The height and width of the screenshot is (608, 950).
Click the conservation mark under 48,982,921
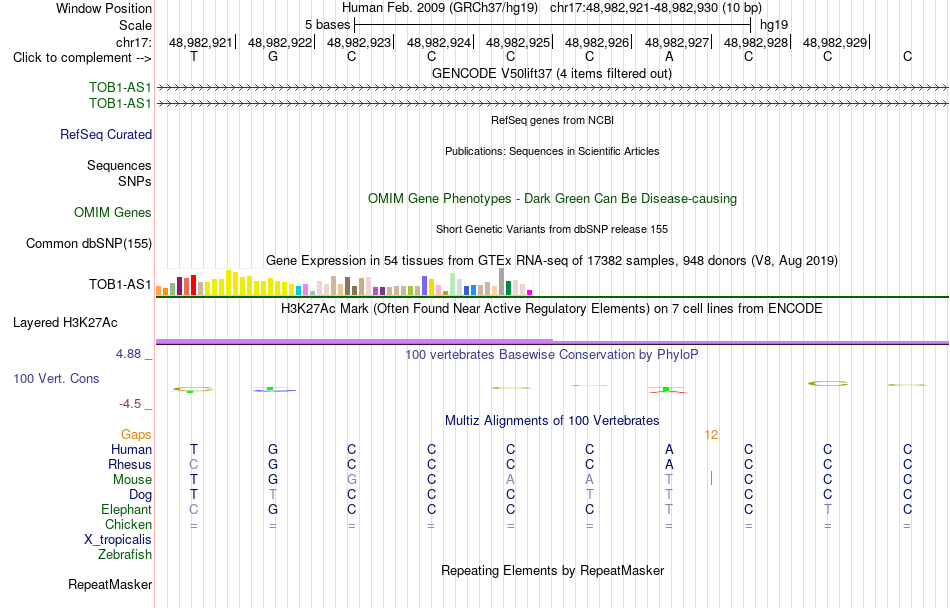[x=193, y=389]
